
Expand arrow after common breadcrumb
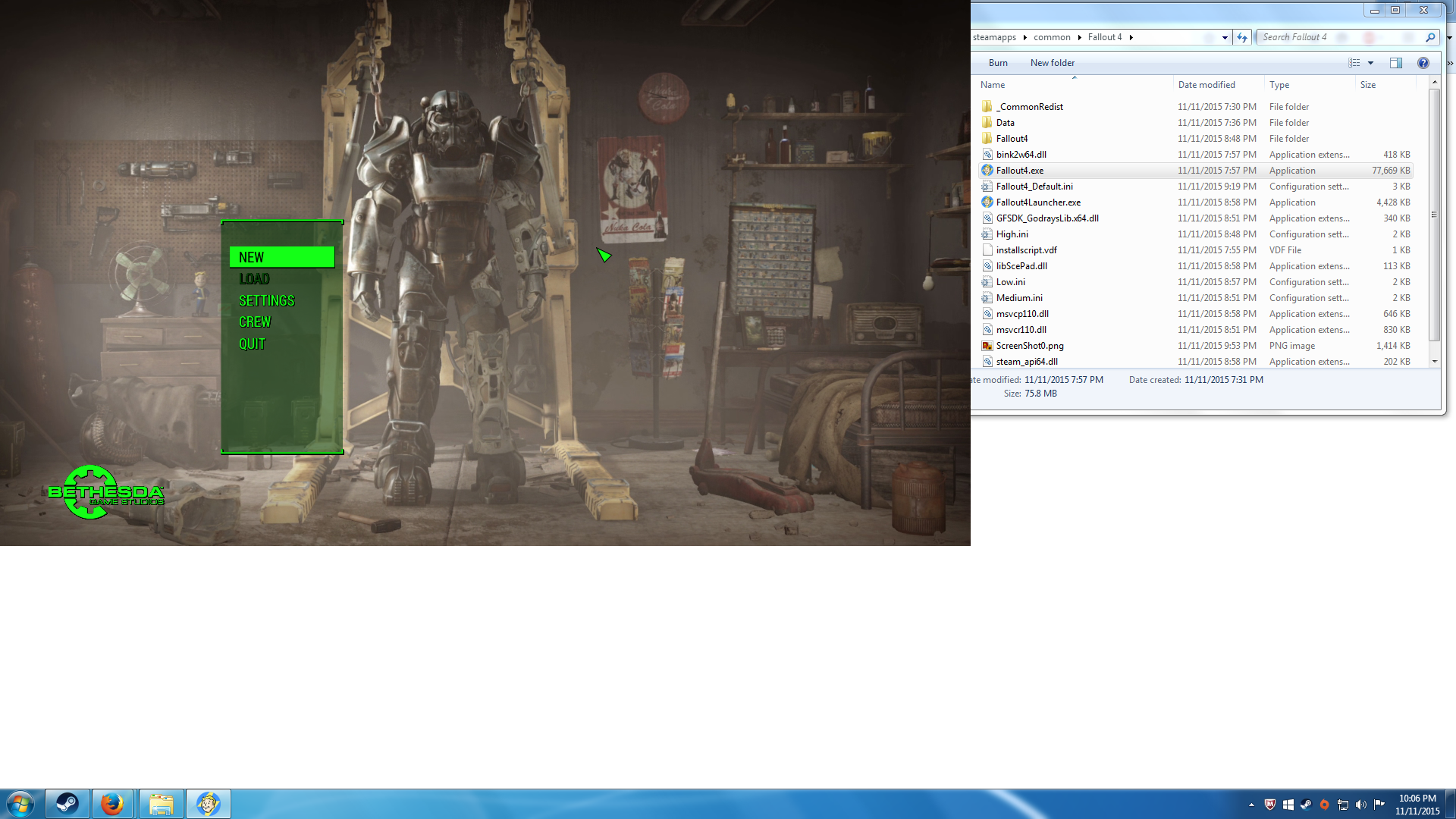click(1079, 37)
